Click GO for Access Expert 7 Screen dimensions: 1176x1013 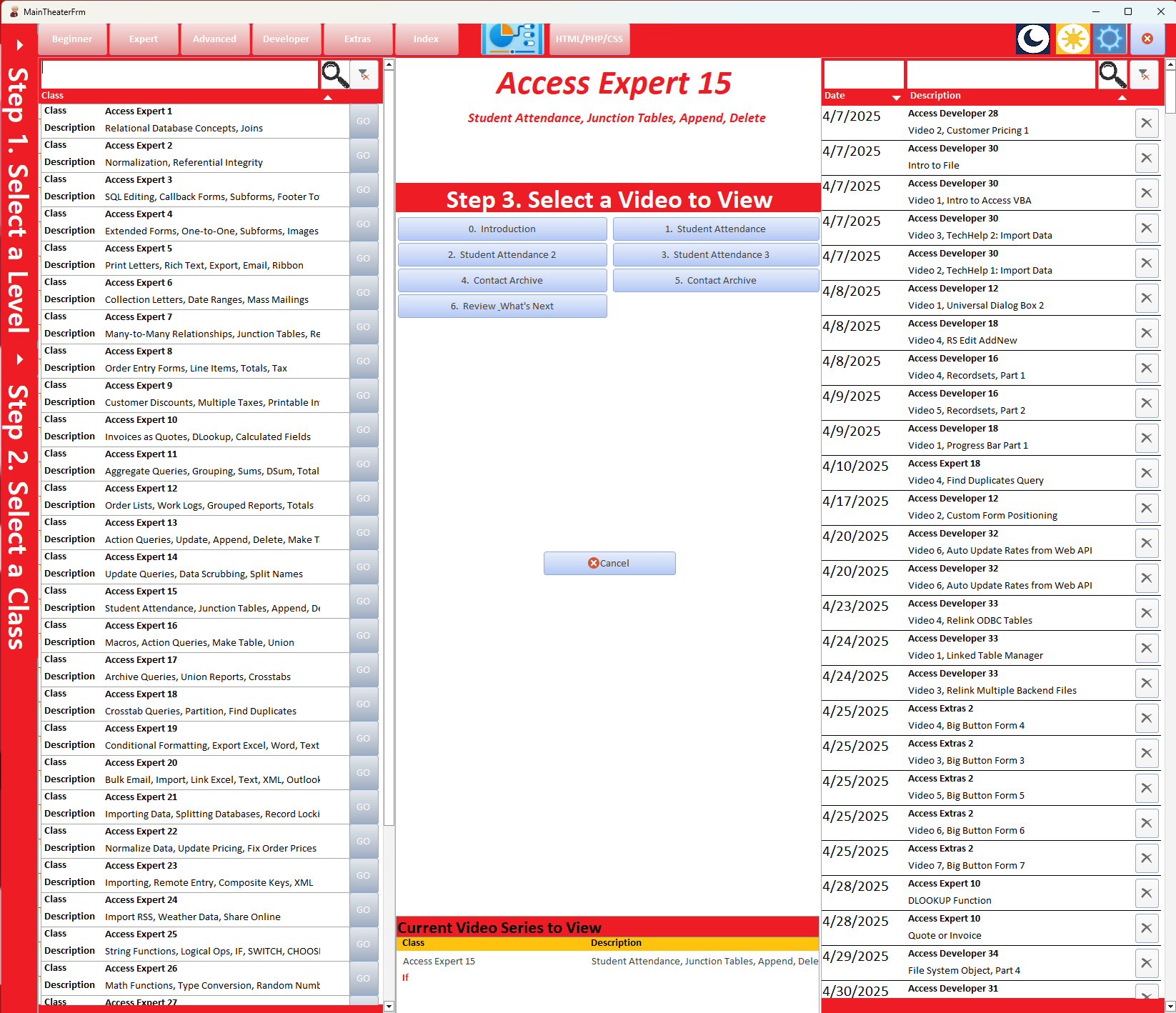(363, 326)
